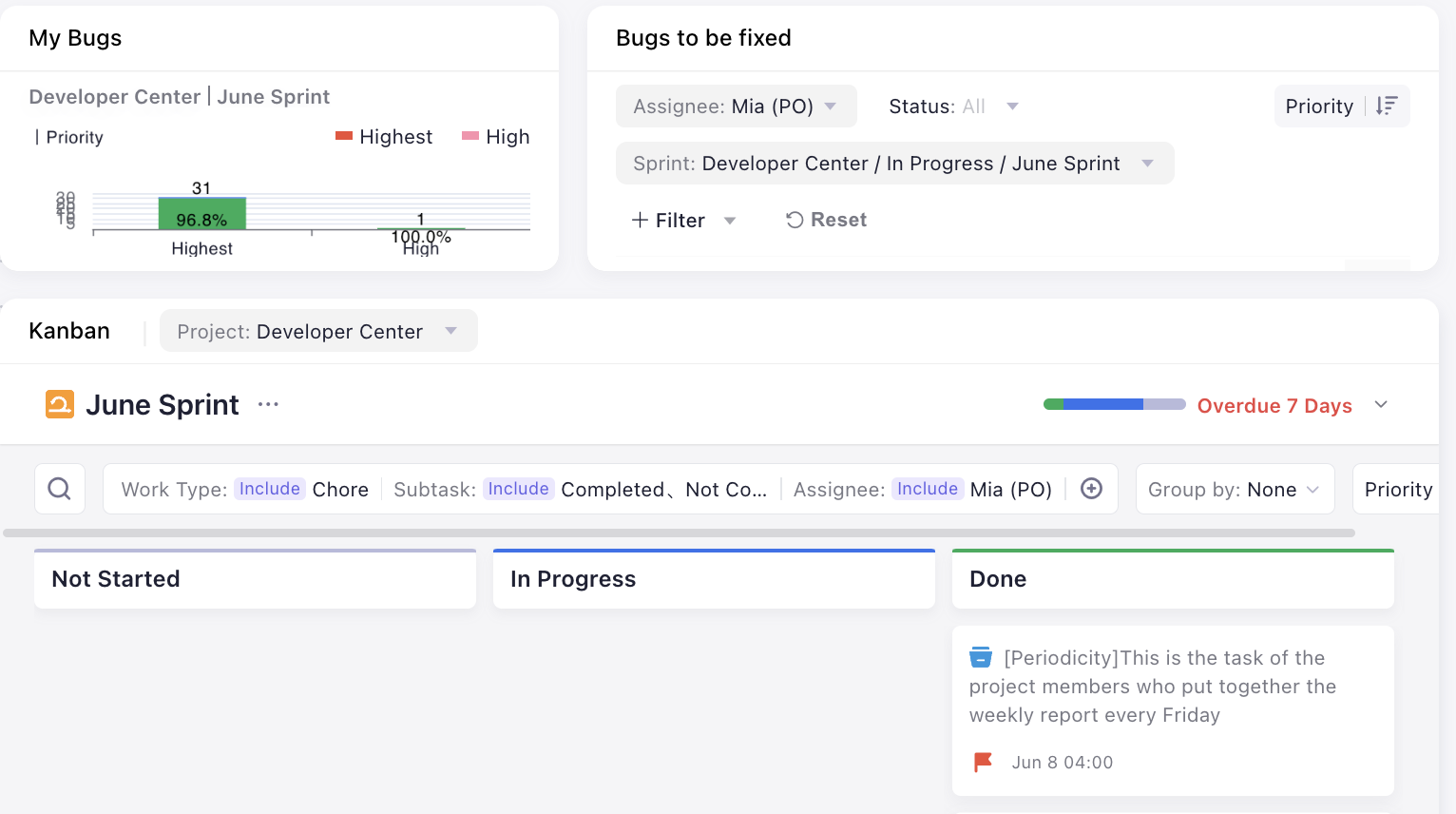Click the sprint progress bar
Viewport: 1456px width, 814px height.
point(1114,405)
